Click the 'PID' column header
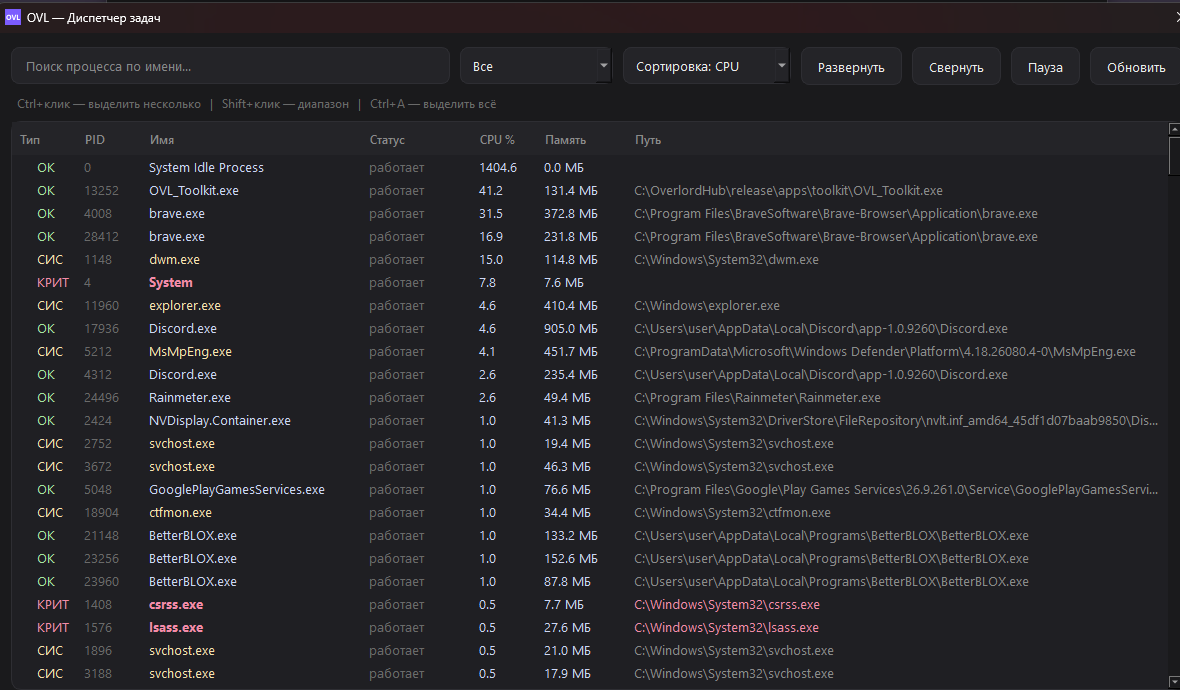Viewport: 1180px width, 690px height. 95,140
